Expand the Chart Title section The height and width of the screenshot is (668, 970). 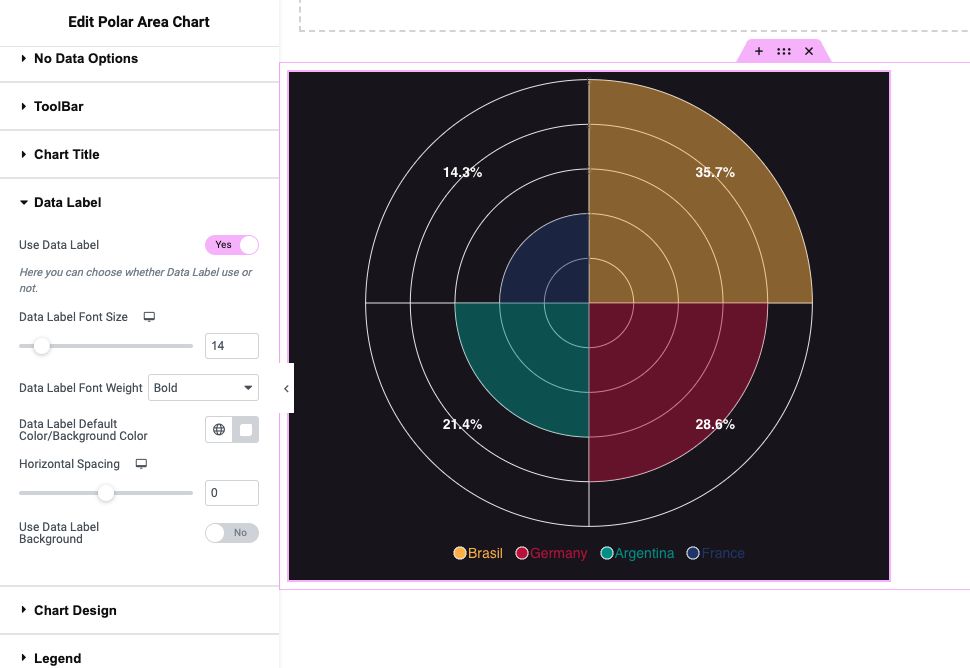tap(66, 154)
